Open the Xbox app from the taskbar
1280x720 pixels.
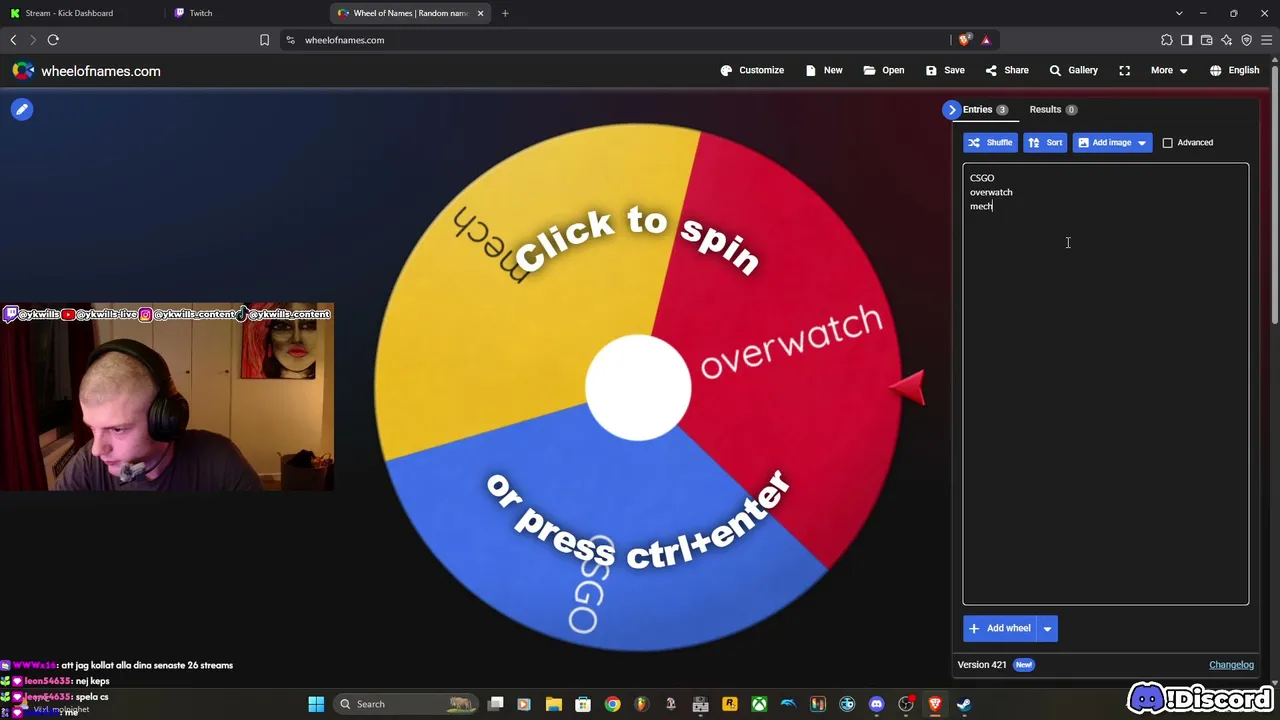759,704
